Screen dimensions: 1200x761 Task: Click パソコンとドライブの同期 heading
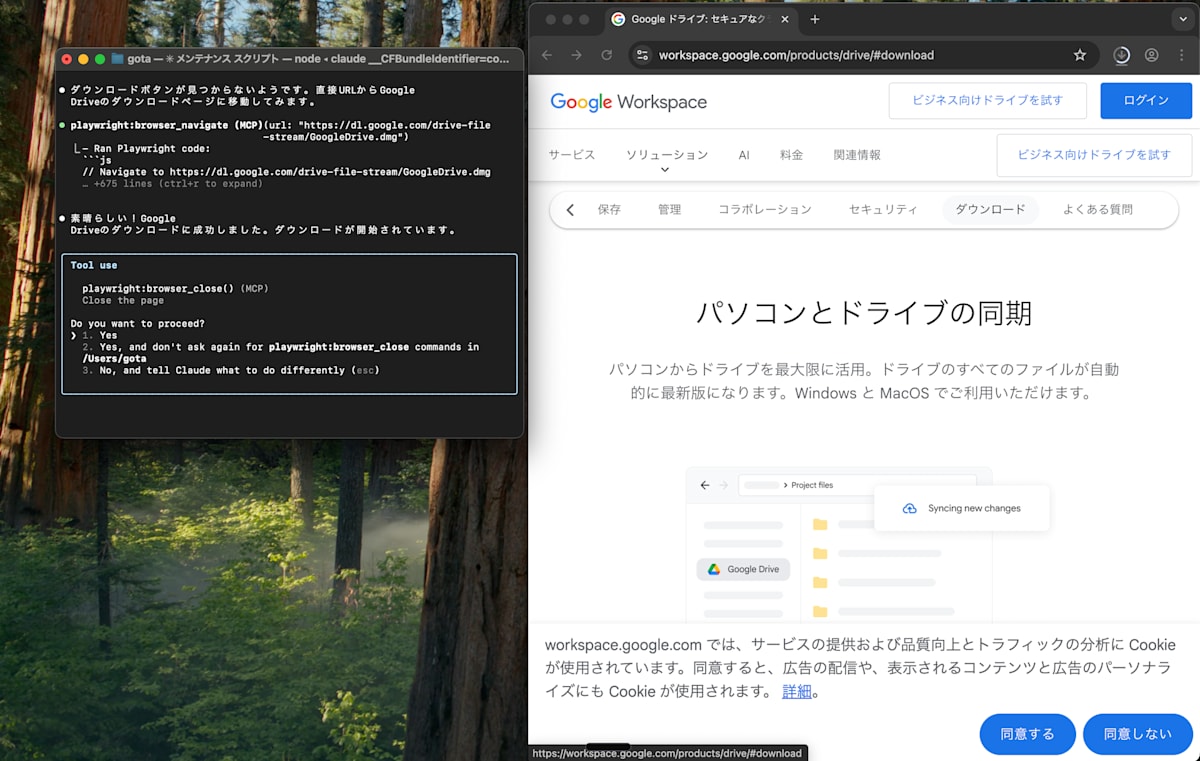click(864, 313)
